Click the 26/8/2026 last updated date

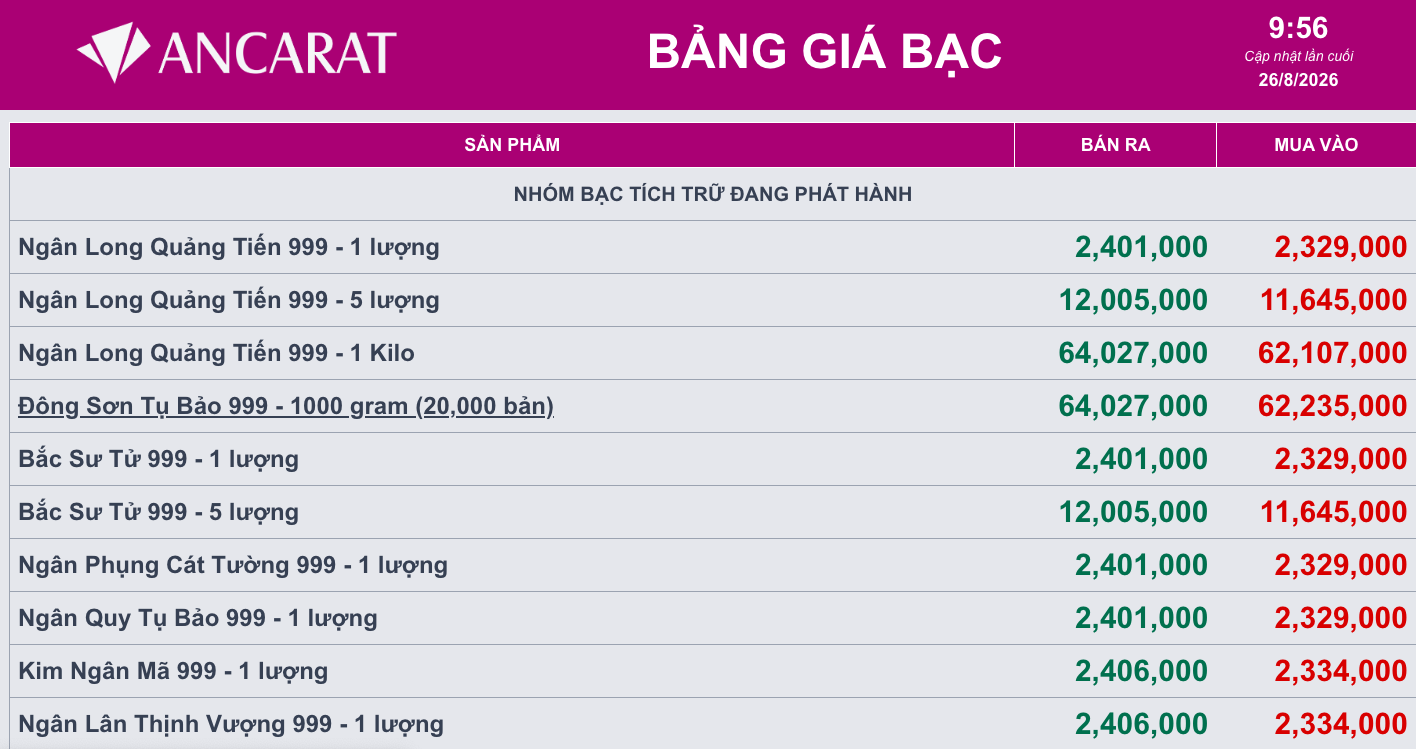click(1298, 80)
